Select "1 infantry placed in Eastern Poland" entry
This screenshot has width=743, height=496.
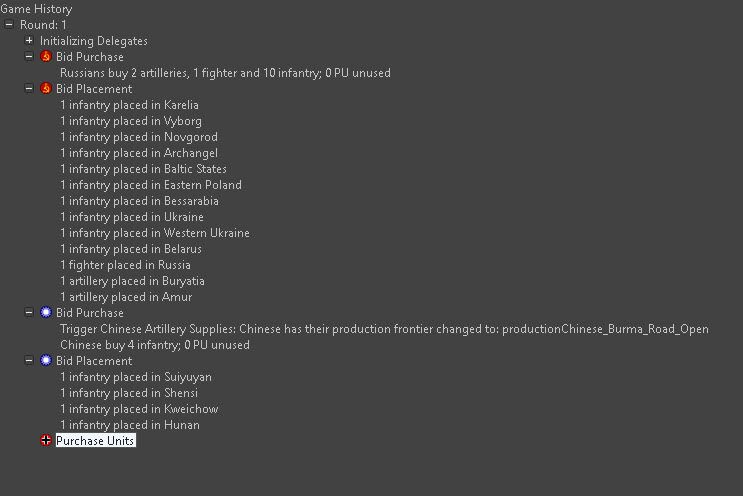(x=150, y=185)
